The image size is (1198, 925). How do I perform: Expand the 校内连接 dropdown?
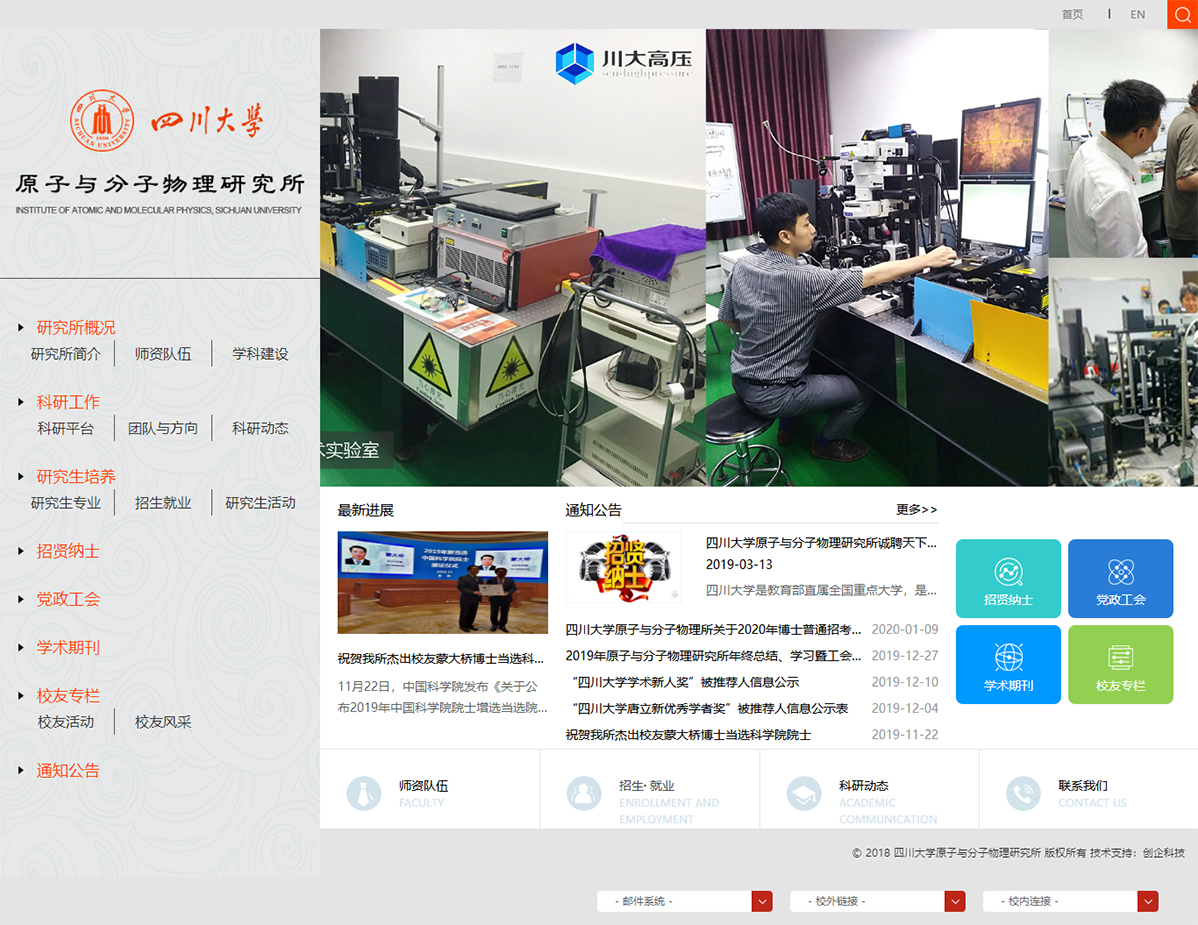(1148, 901)
